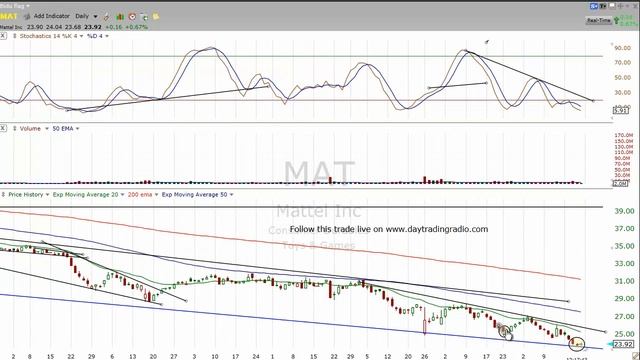Screen dimensions: 640x360
Task: Open the Daily timeframe dropdown
Action: (x=87, y=16)
